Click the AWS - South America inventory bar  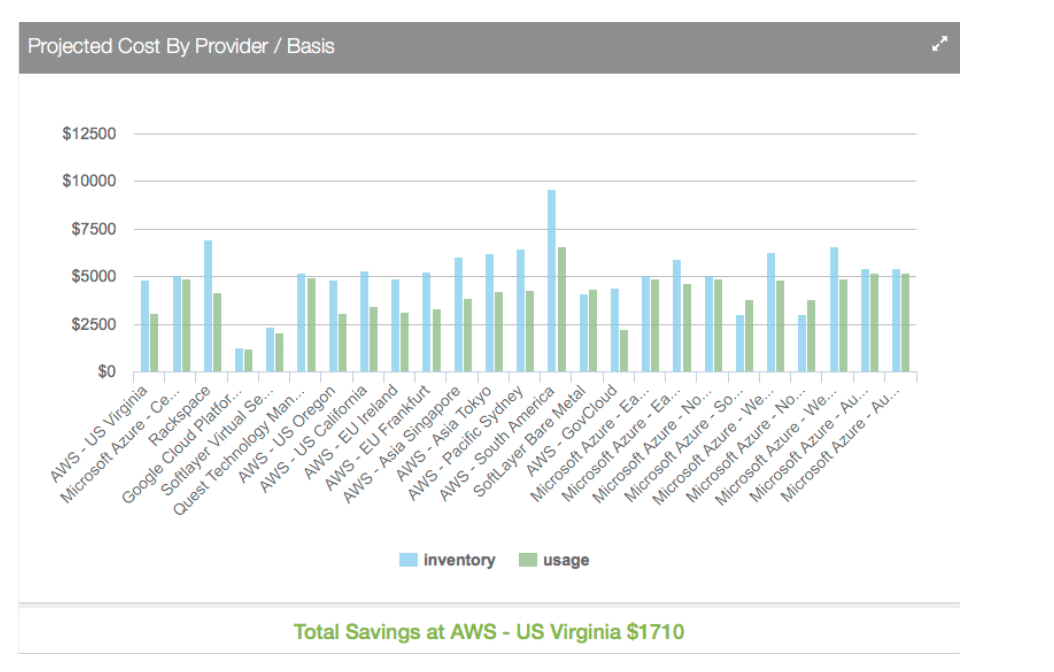pos(551,281)
